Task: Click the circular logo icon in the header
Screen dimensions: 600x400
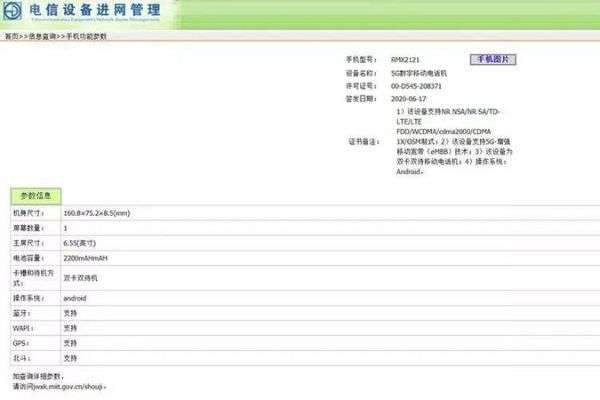Action: (x=12, y=11)
